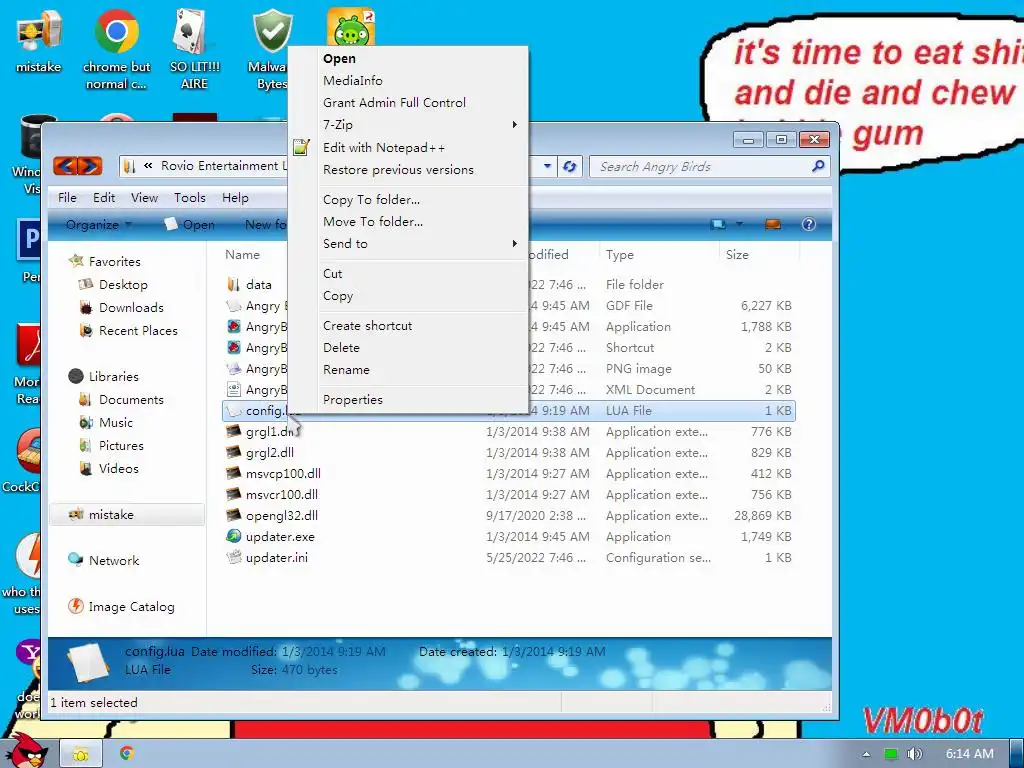
Task: Open Properties from the context menu
Action: [408, 400]
